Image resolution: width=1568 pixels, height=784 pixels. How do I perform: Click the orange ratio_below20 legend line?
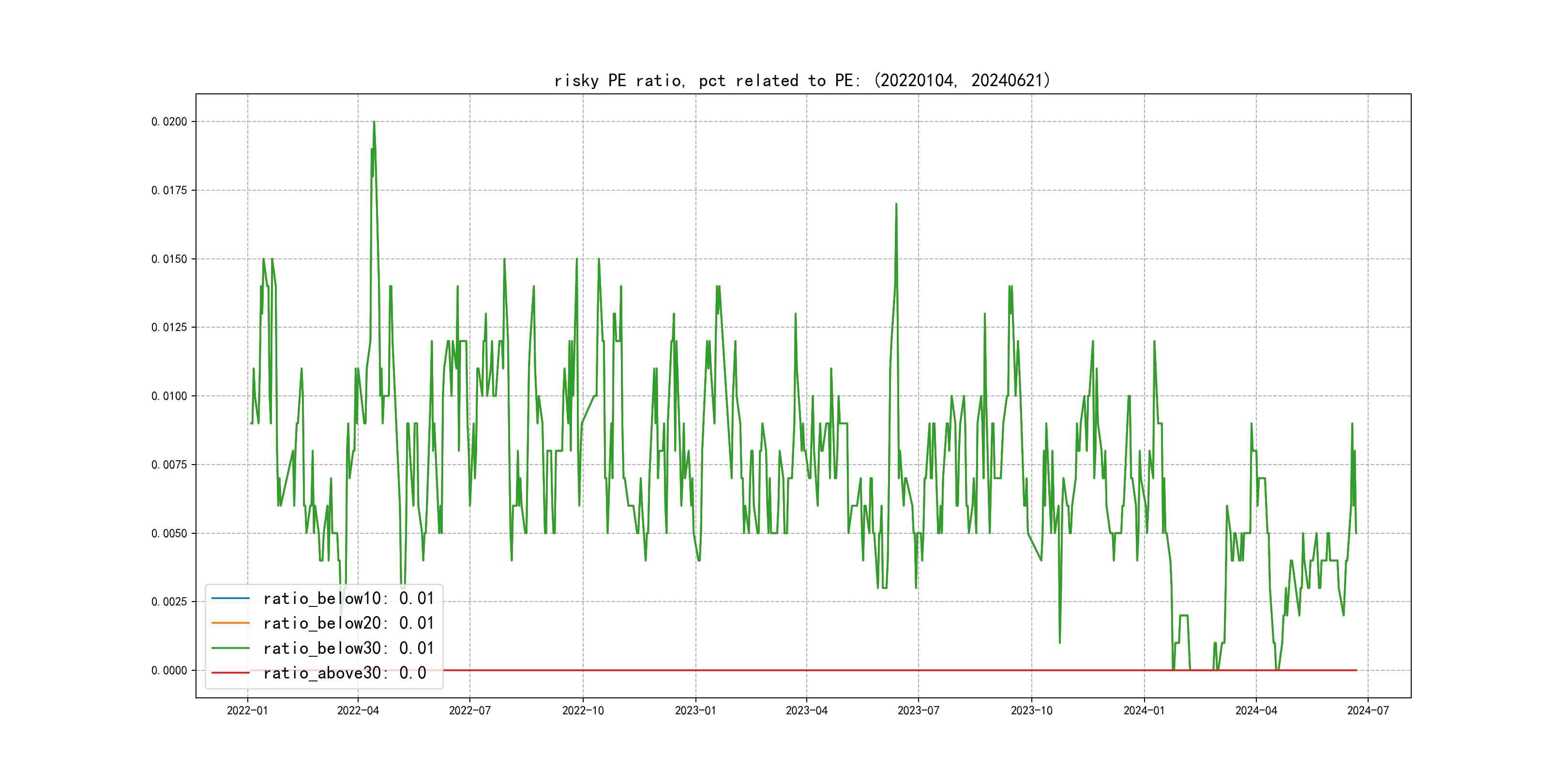230,623
